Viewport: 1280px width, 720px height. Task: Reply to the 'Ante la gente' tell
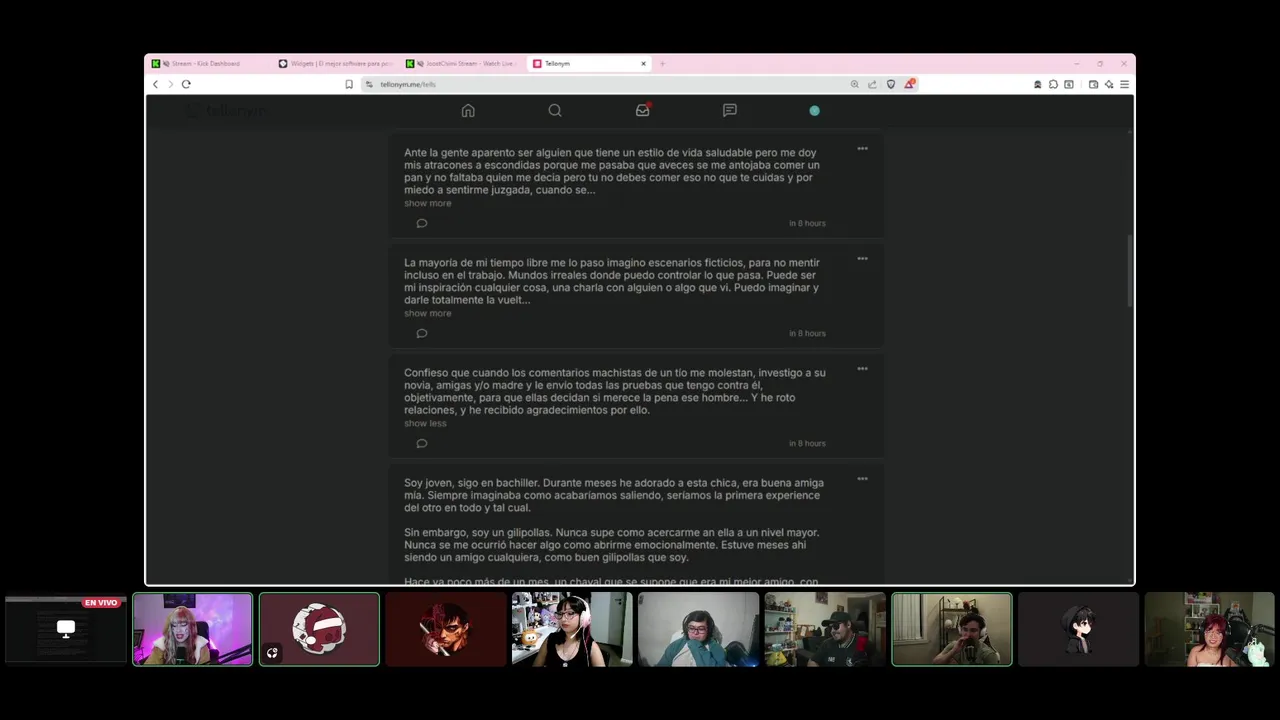click(421, 223)
